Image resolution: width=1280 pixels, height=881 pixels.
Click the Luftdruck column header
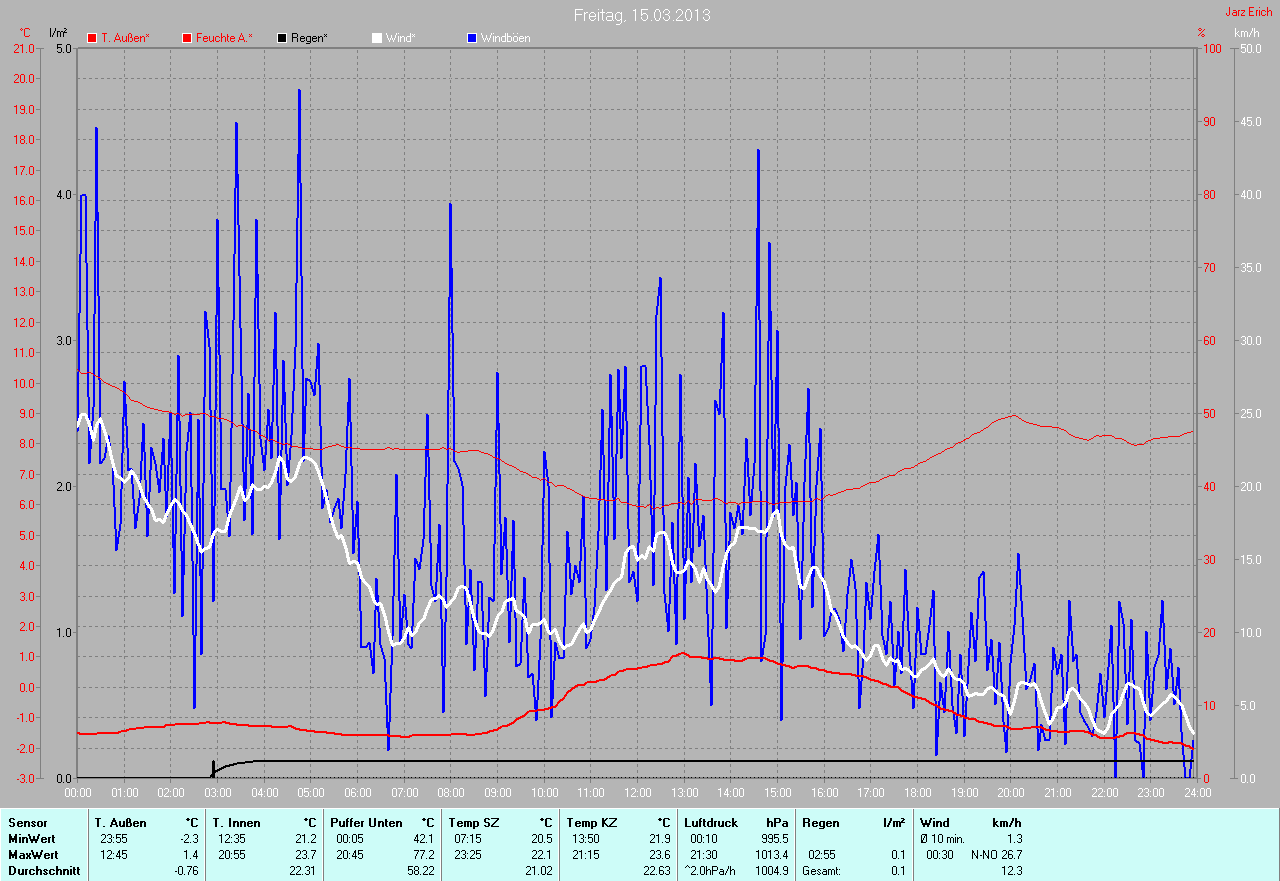(x=711, y=823)
